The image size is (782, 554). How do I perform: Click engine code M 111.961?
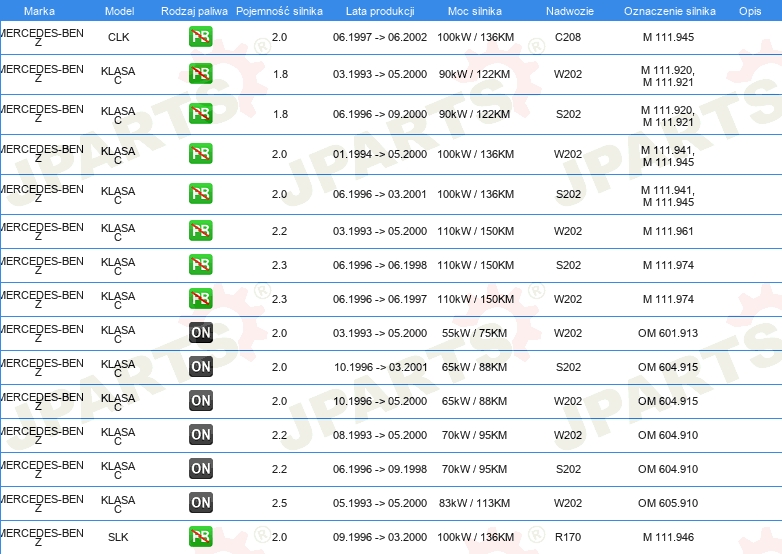point(668,231)
